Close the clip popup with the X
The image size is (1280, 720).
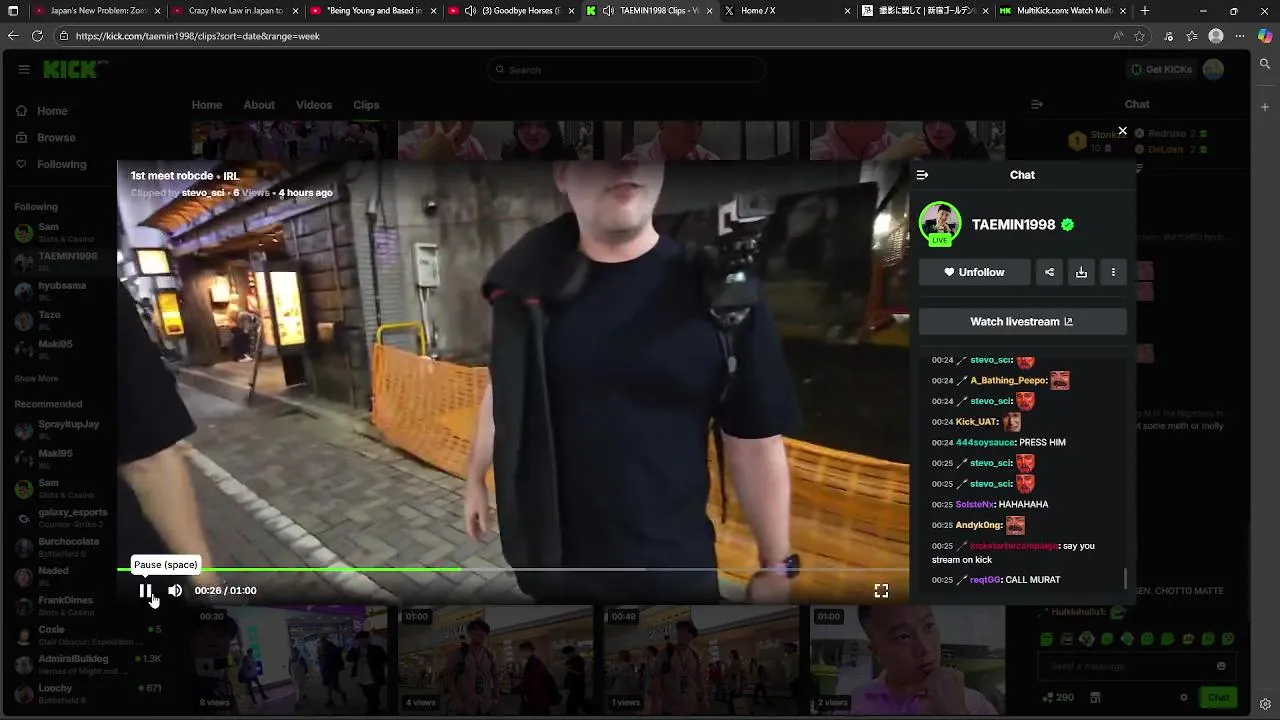[x=1122, y=131]
